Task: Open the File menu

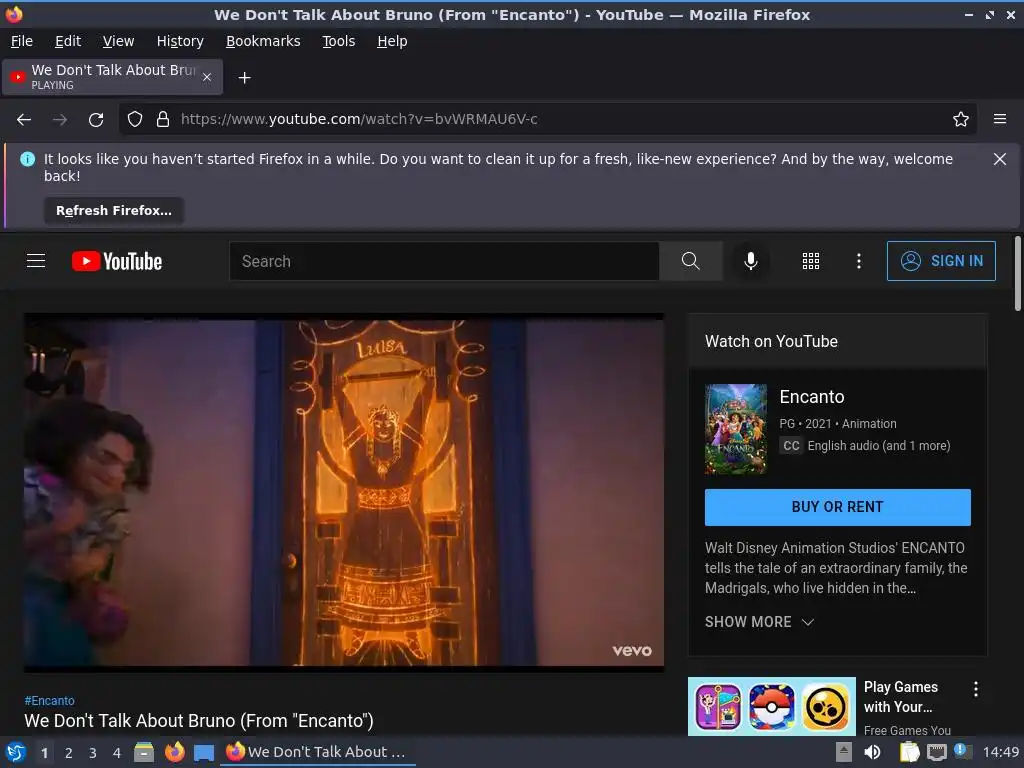Action: pos(22,41)
